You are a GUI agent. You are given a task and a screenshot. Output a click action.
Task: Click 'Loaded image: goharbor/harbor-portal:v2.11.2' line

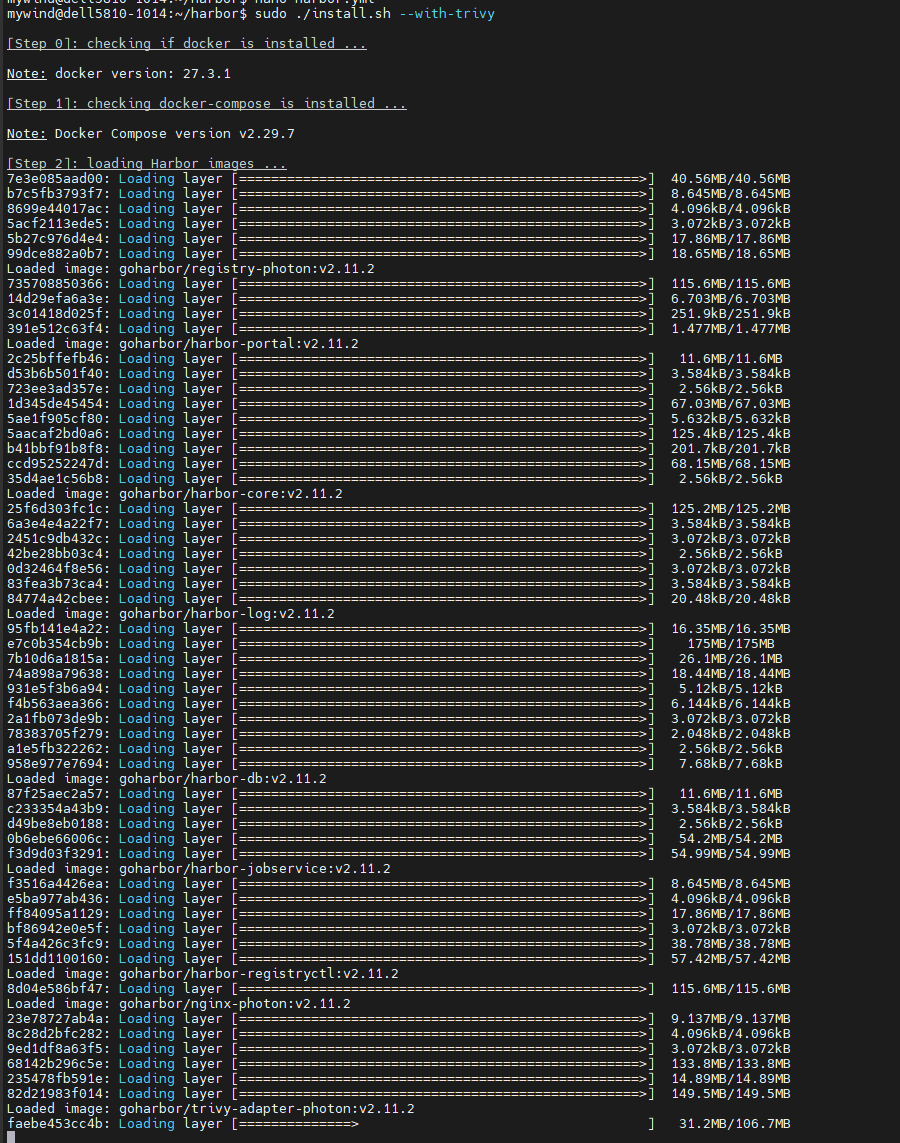pyautogui.click(x=183, y=343)
